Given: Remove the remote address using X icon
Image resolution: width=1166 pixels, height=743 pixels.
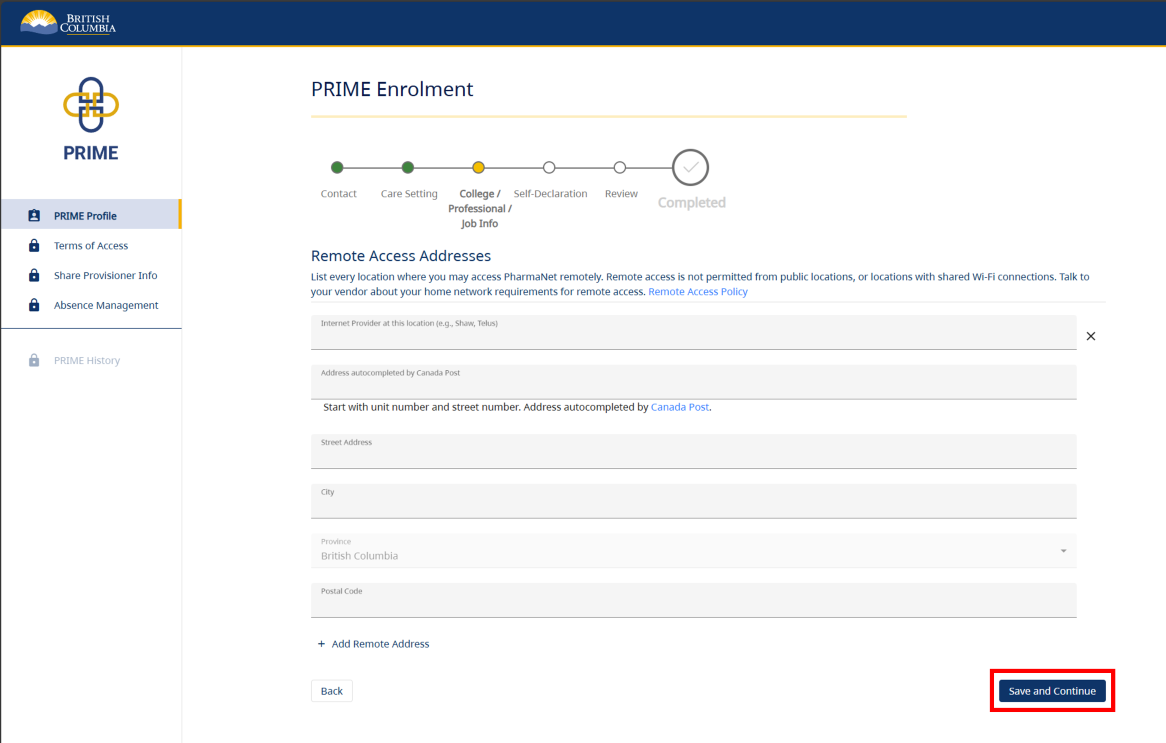Looking at the screenshot, I should pyautogui.click(x=1090, y=336).
